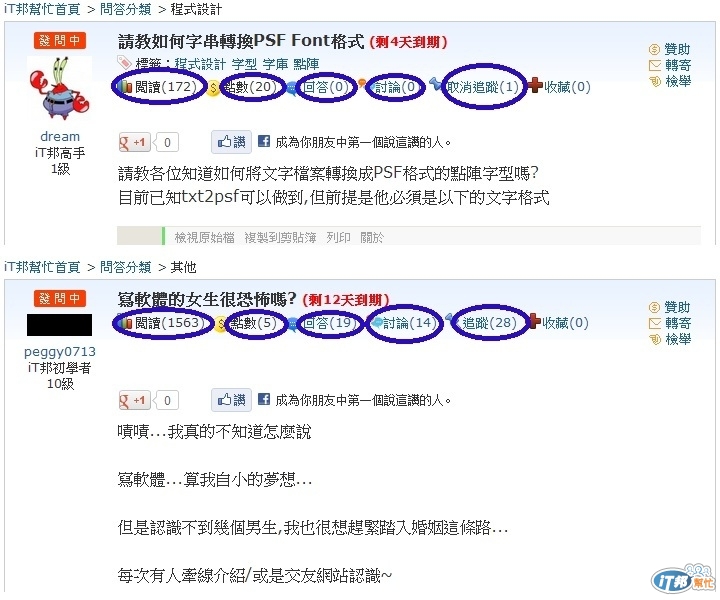Image resolution: width=720 pixels, height=600 pixels.
Task: Click the iT邦幫忙 logo at bottom right
Action: [x=683, y=579]
